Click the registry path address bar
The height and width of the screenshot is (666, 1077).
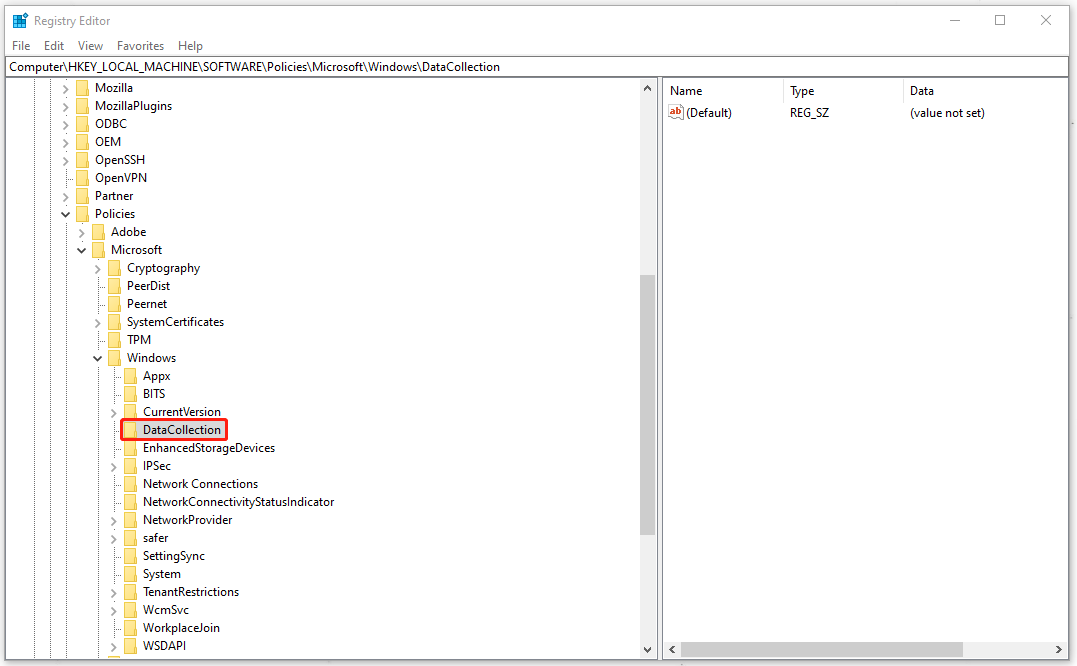point(538,67)
